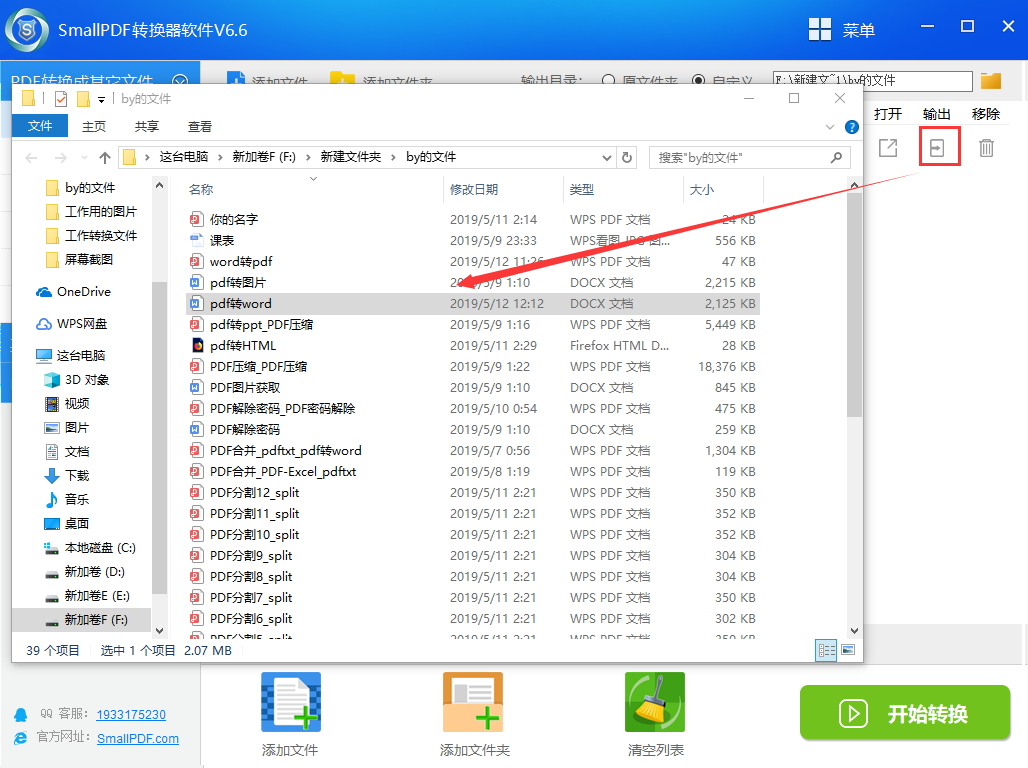
Task: Click the navigation pane scrollbar thumb
Action: [x=159, y=438]
